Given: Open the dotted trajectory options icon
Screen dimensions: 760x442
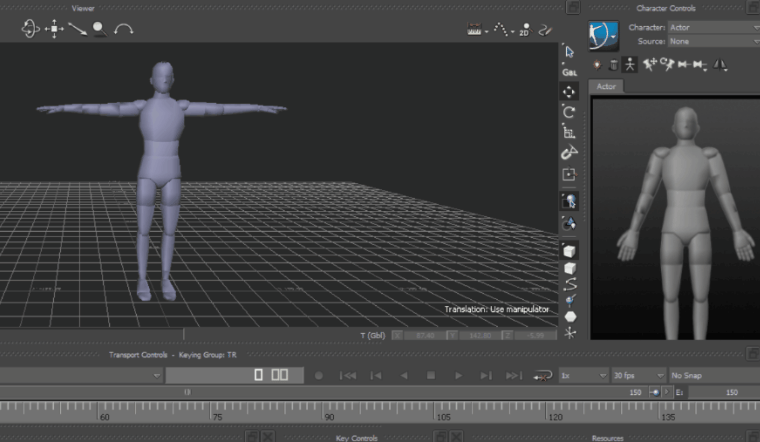Looking at the screenshot, I should click(x=503, y=30).
